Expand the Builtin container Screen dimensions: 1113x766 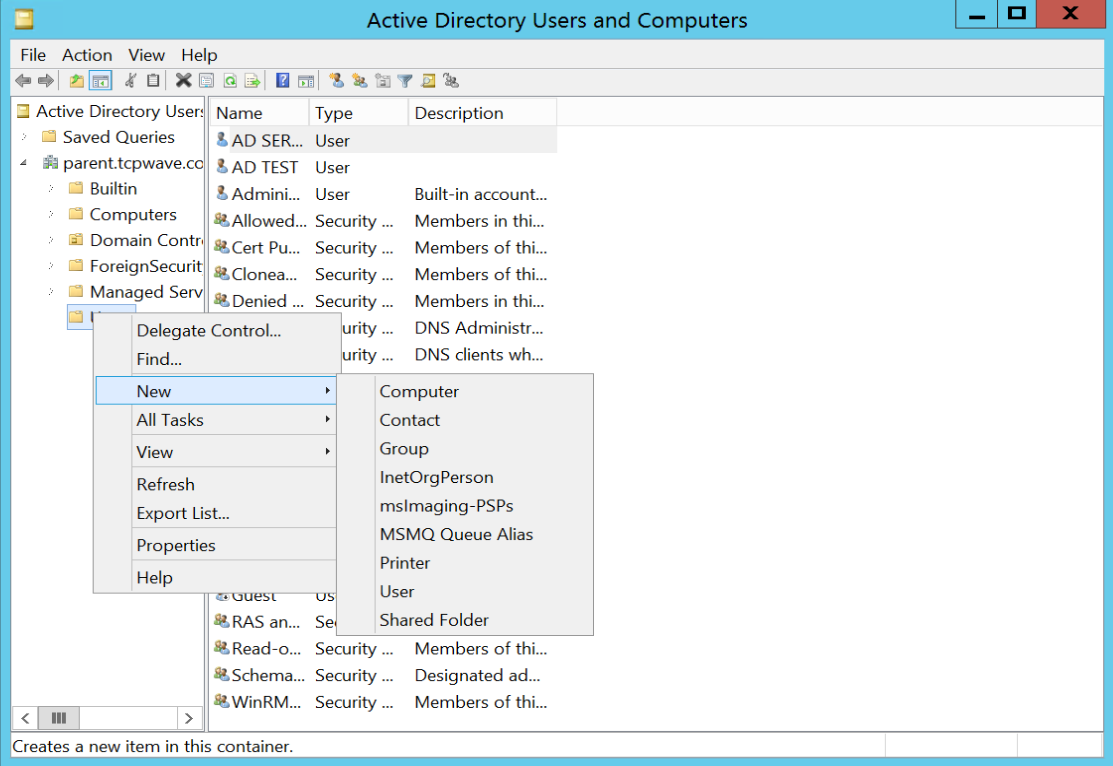[51, 188]
